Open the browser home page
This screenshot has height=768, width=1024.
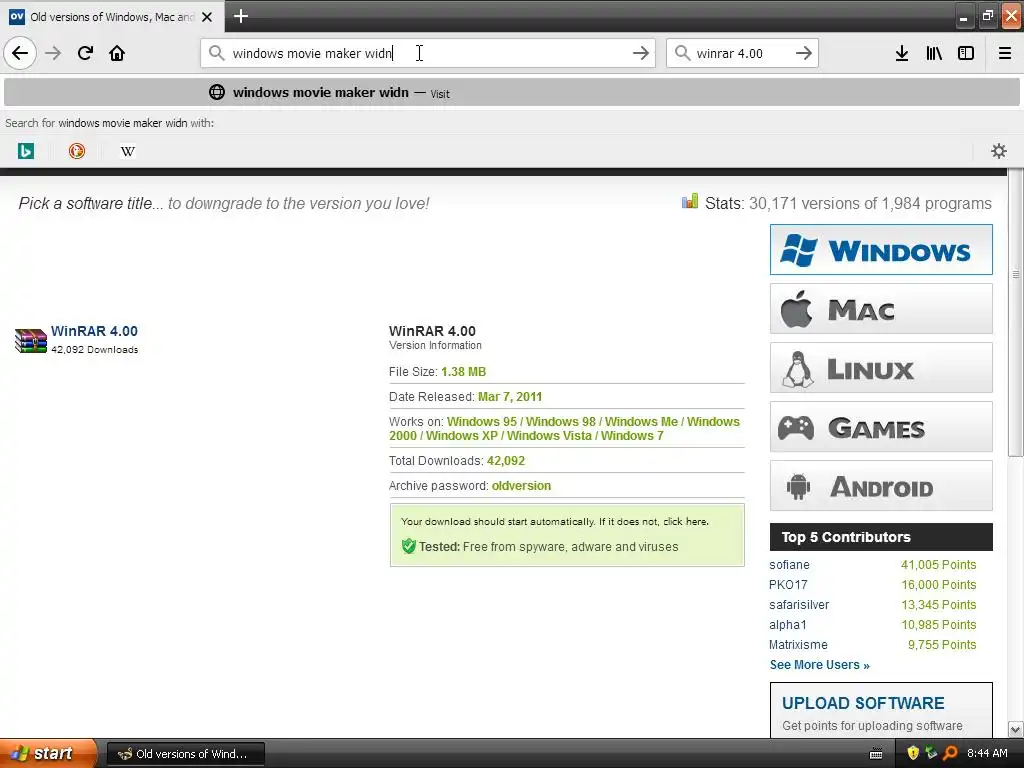point(117,53)
